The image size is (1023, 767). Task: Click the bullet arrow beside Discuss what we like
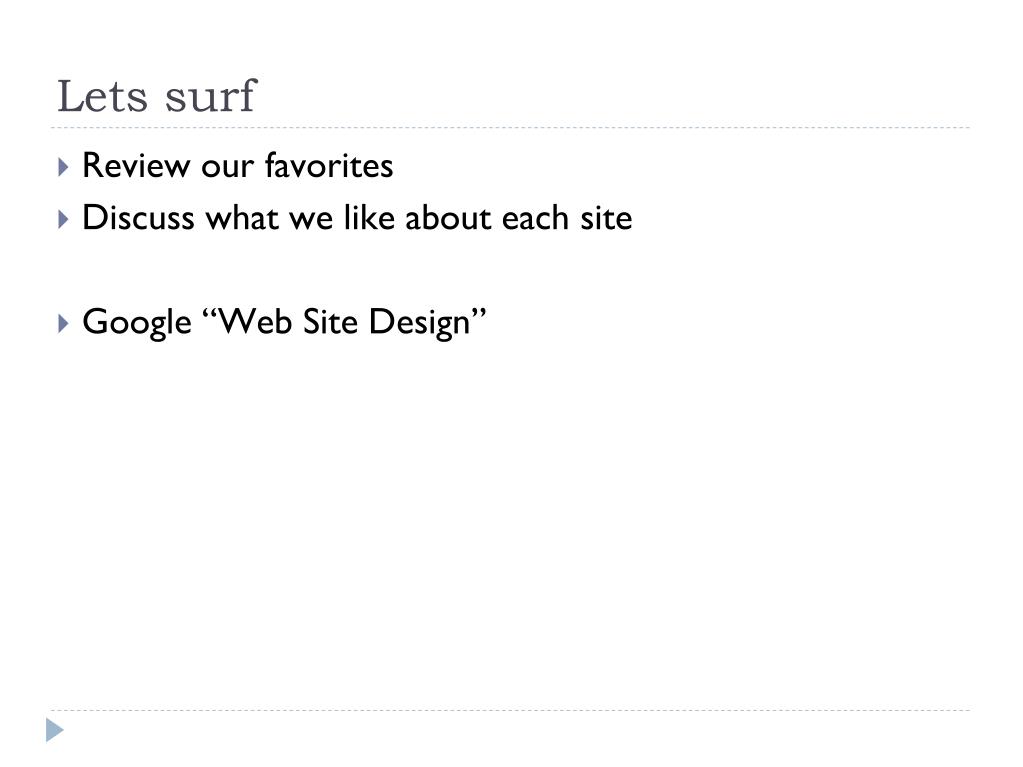pyautogui.click(x=63, y=219)
